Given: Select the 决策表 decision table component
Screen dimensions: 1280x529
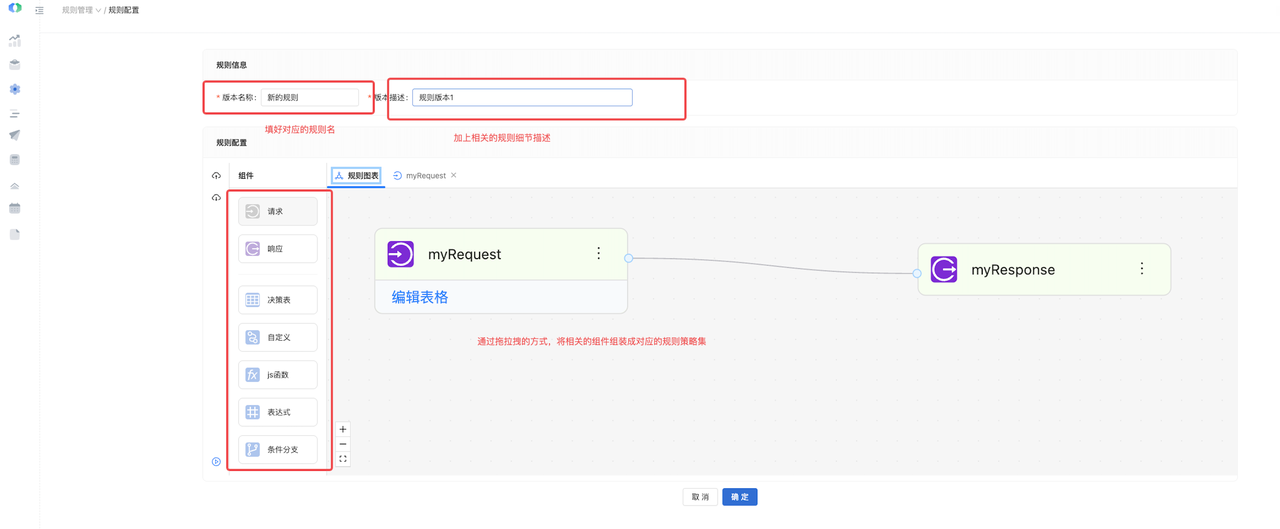Looking at the screenshot, I should (278, 300).
